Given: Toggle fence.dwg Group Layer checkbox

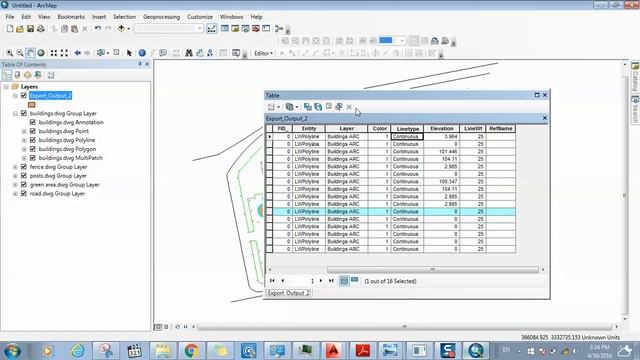Looking at the screenshot, I should (24, 167).
